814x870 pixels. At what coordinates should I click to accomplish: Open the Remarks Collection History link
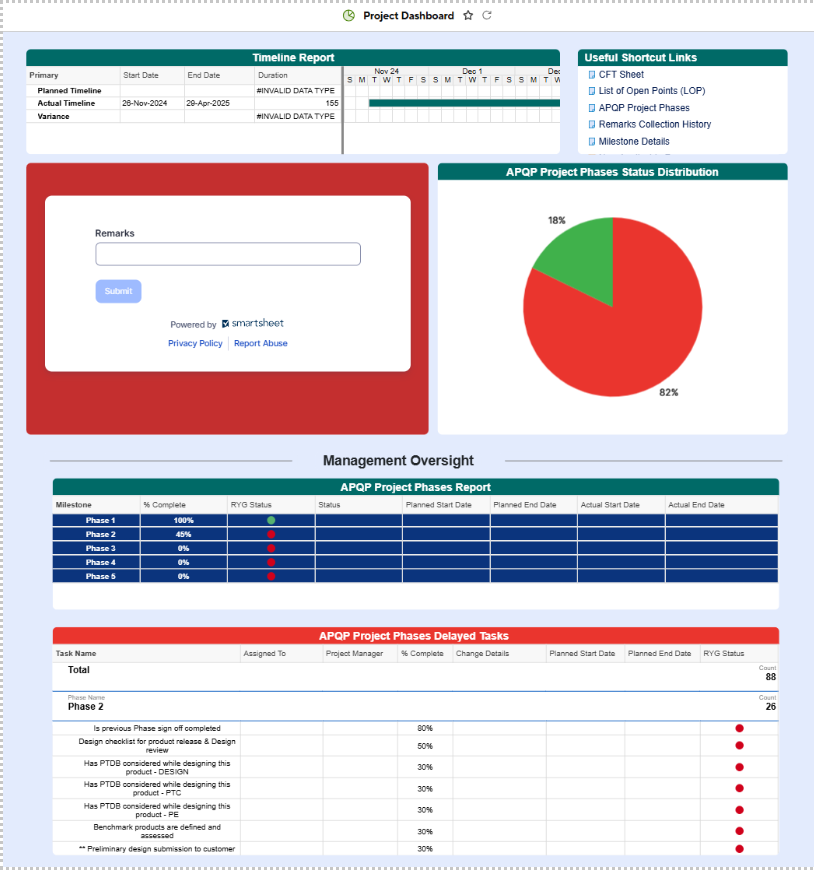tap(655, 125)
